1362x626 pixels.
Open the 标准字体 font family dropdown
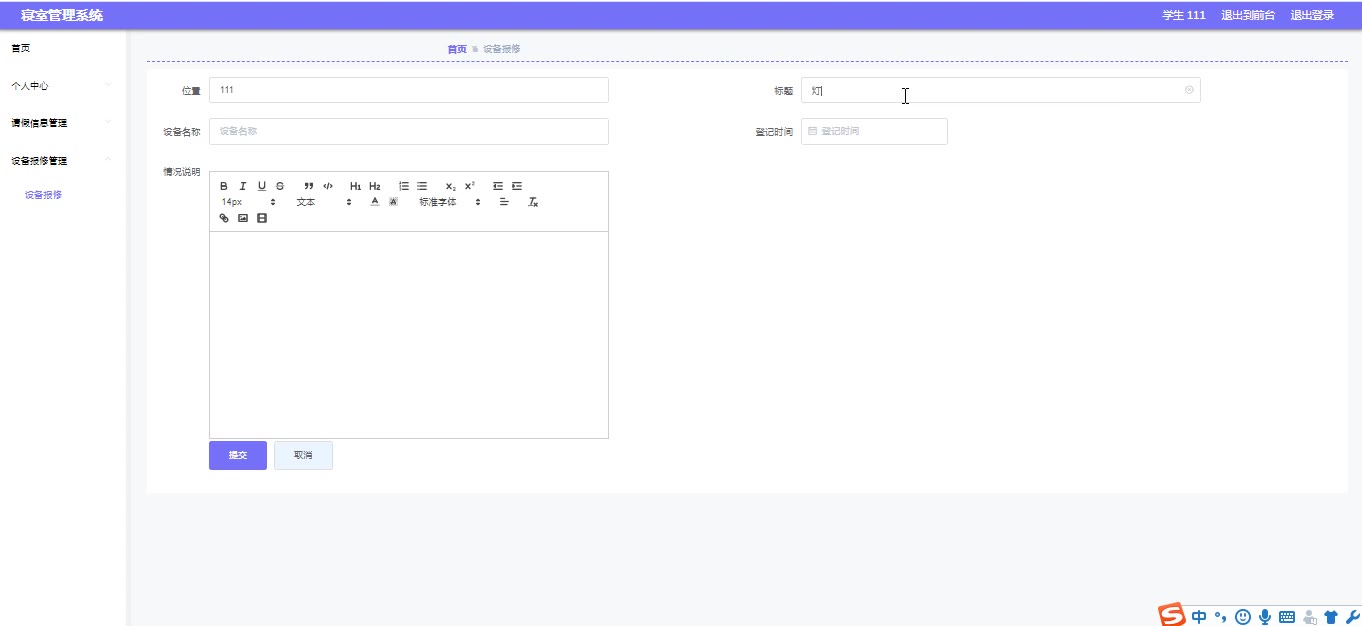pyautogui.click(x=450, y=202)
